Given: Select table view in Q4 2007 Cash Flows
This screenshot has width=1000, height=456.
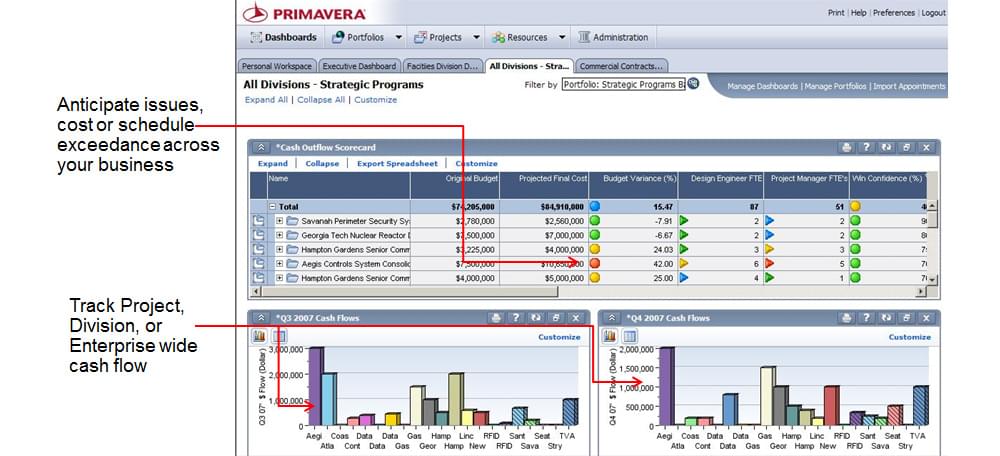Looking at the screenshot, I should pos(629,336).
